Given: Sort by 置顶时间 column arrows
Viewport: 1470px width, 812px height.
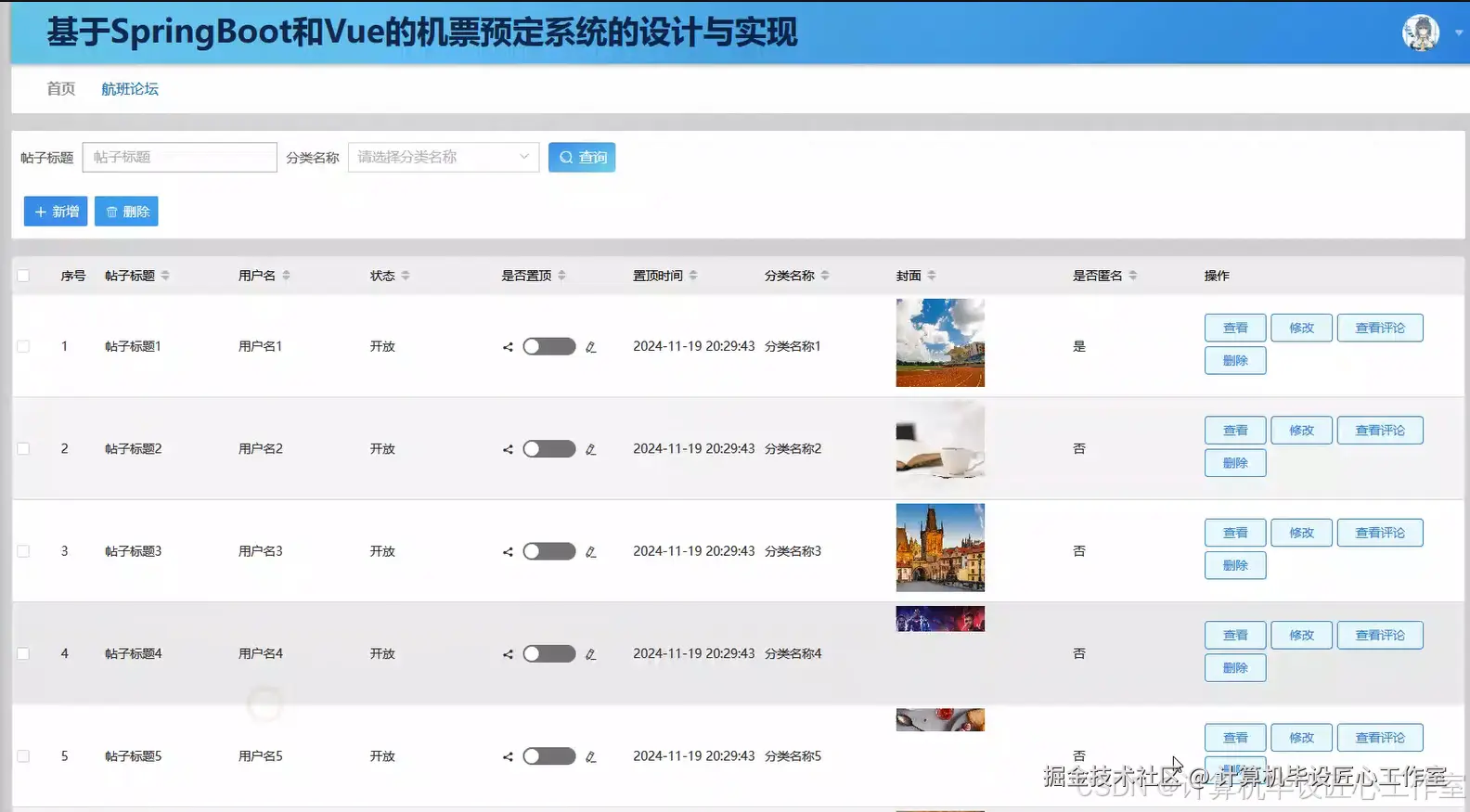Looking at the screenshot, I should (693, 276).
